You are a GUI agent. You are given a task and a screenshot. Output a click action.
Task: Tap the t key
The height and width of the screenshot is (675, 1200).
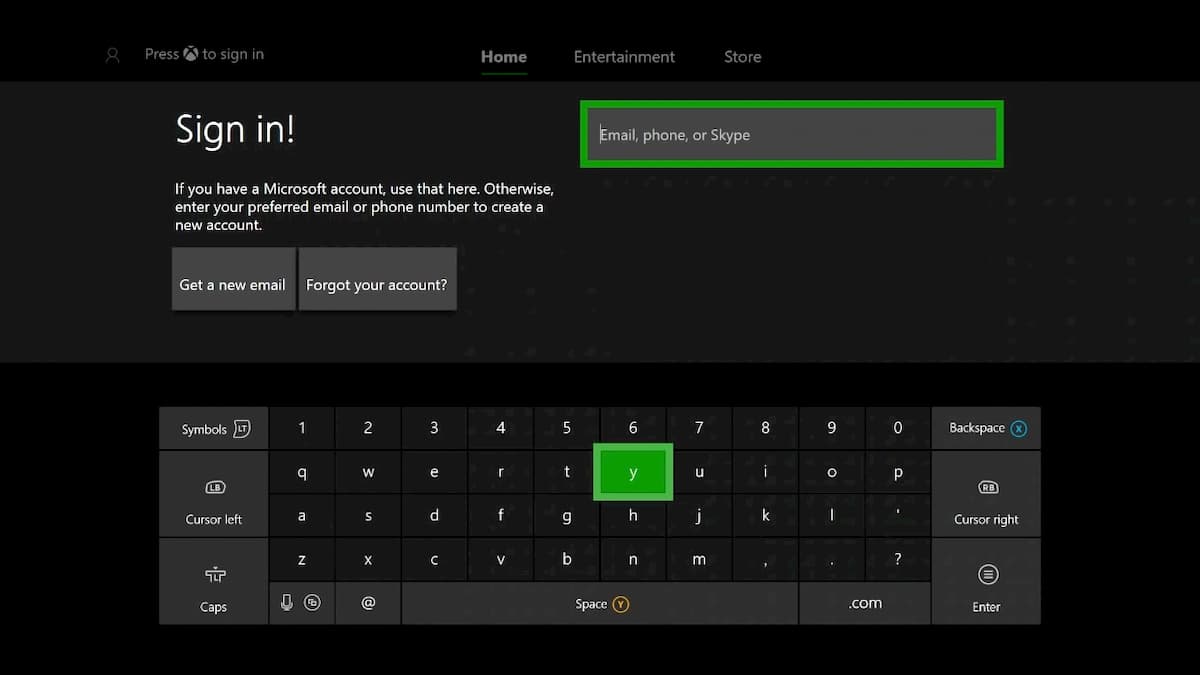click(567, 472)
